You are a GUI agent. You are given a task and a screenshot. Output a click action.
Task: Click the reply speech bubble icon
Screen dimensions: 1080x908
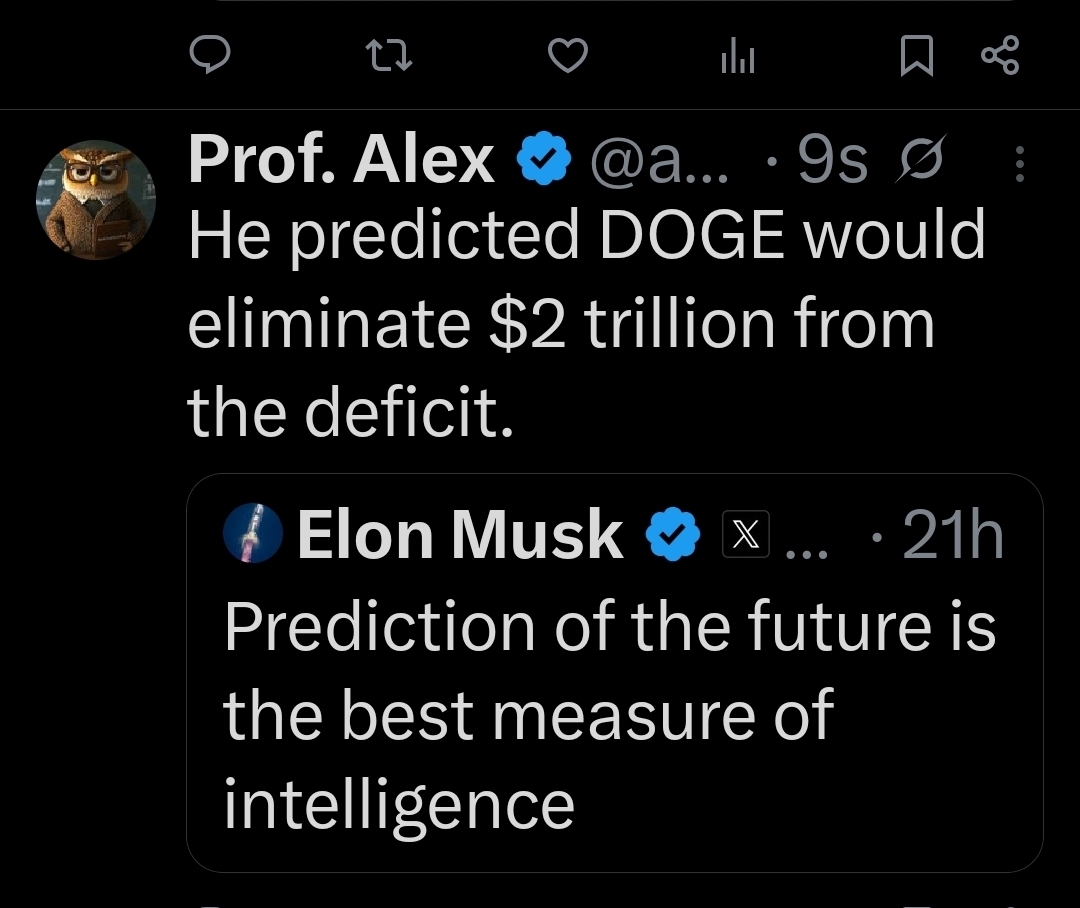click(x=211, y=57)
